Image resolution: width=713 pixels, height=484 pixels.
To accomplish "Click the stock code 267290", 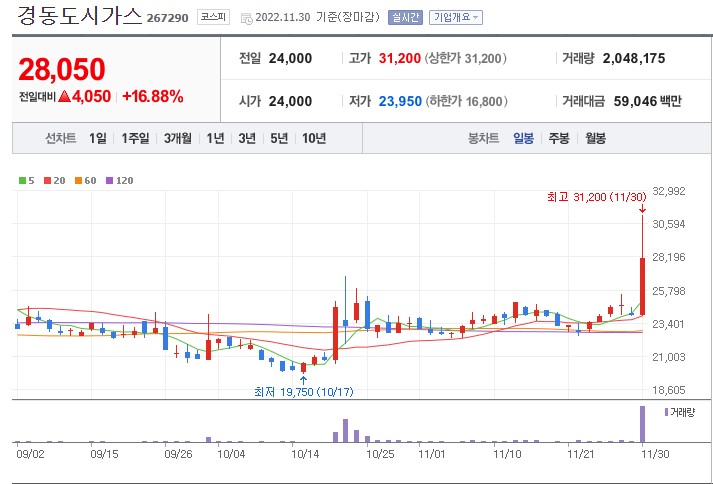I will coord(167,19).
